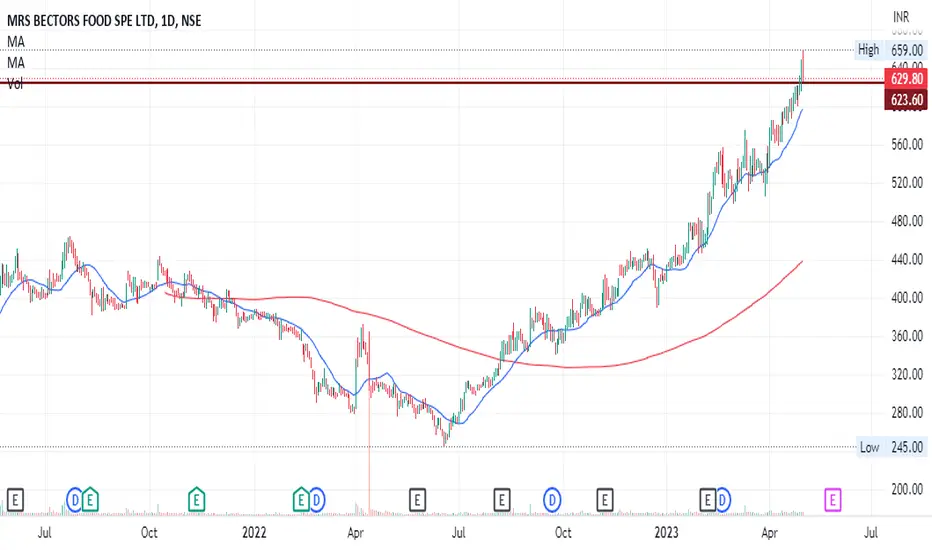Image resolution: width=932 pixels, height=550 pixels.
Task: Select black E earnings marker after Oct 2022
Action: coord(604,499)
